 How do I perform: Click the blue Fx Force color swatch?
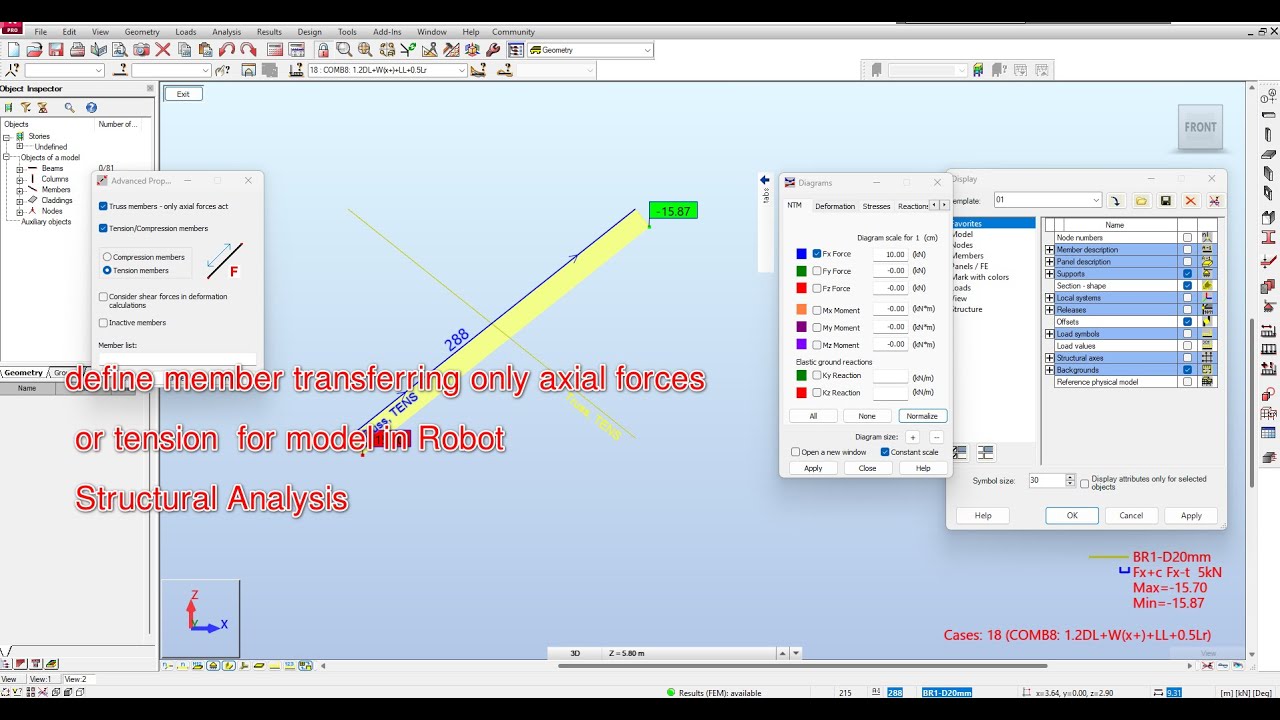point(802,254)
